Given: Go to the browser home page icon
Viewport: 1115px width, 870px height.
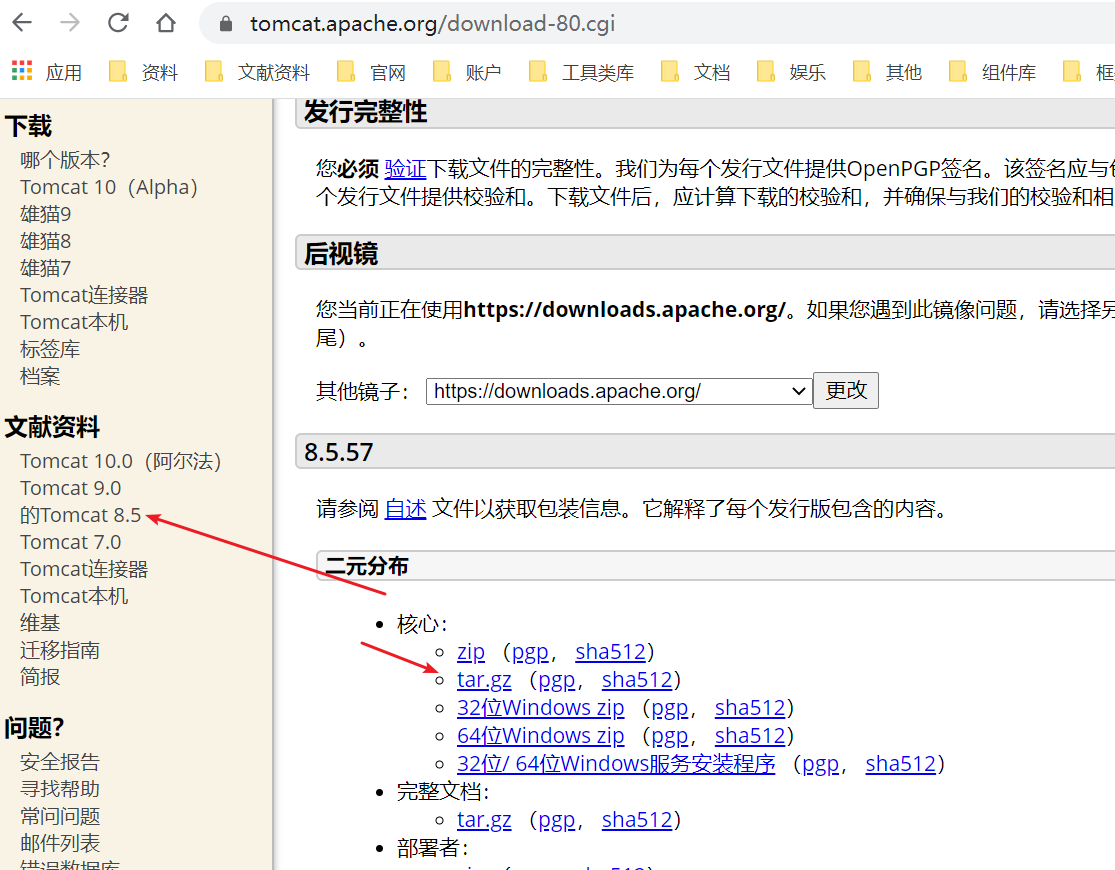Looking at the screenshot, I should click(166, 23).
